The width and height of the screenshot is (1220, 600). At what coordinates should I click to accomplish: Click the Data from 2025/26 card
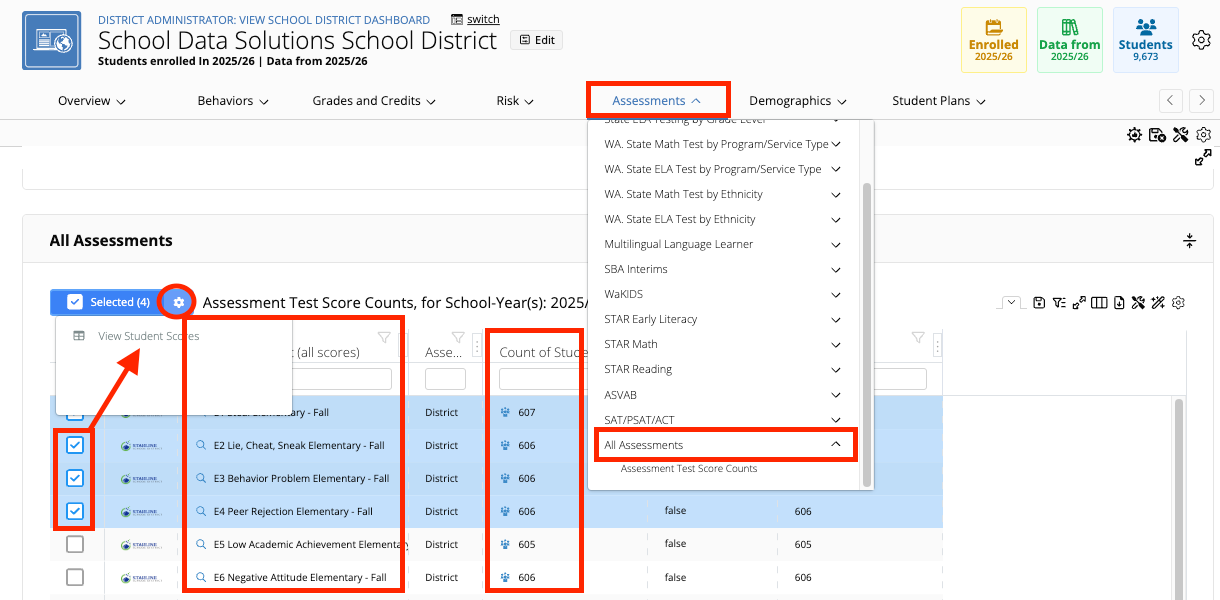point(1069,40)
